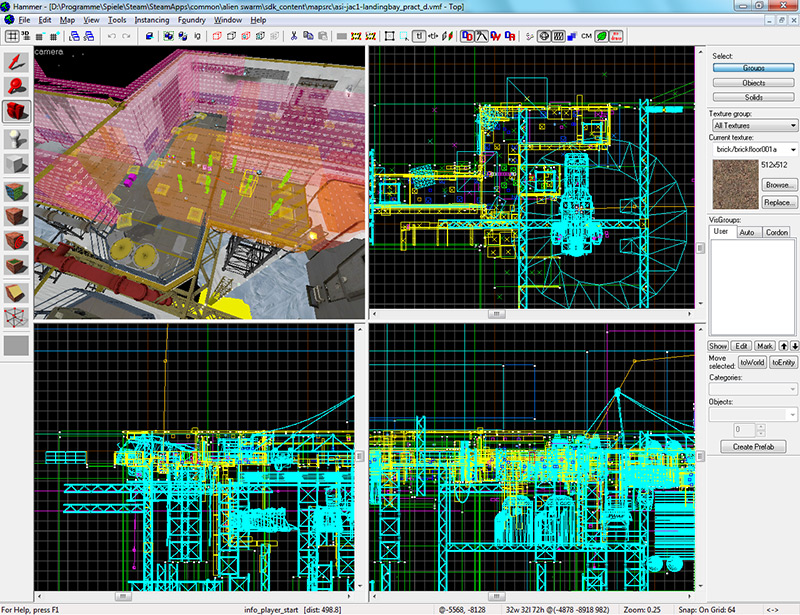Select the Apply Decals tool

click(16, 241)
